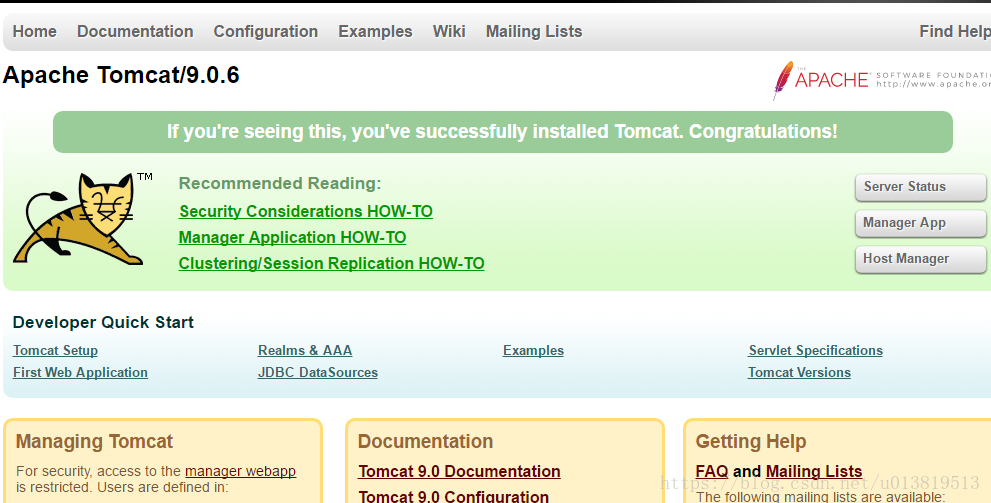The width and height of the screenshot is (991, 503).
Task: Click the Apache Tomcat/9.0.6 heading
Action: (x=121, y=75)
